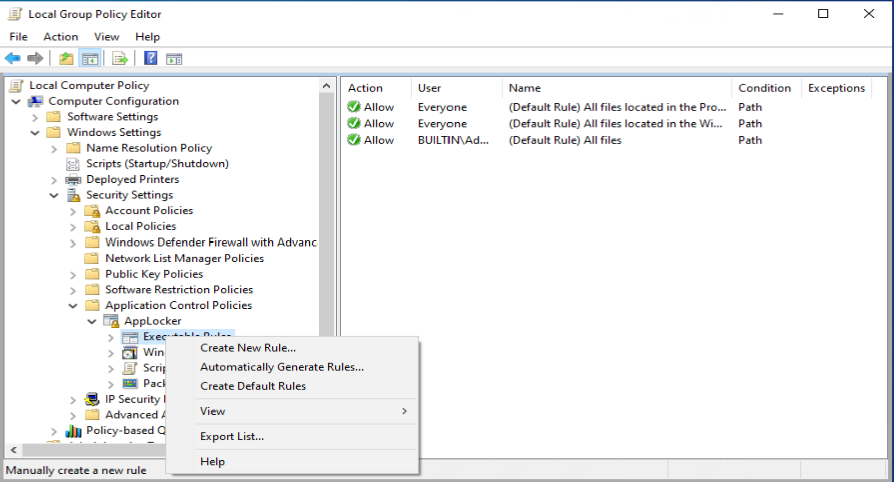The width and height of the screenshot is (894, 482).
Task: Open Help via blue question mark icon
Action: click(150, 58)
